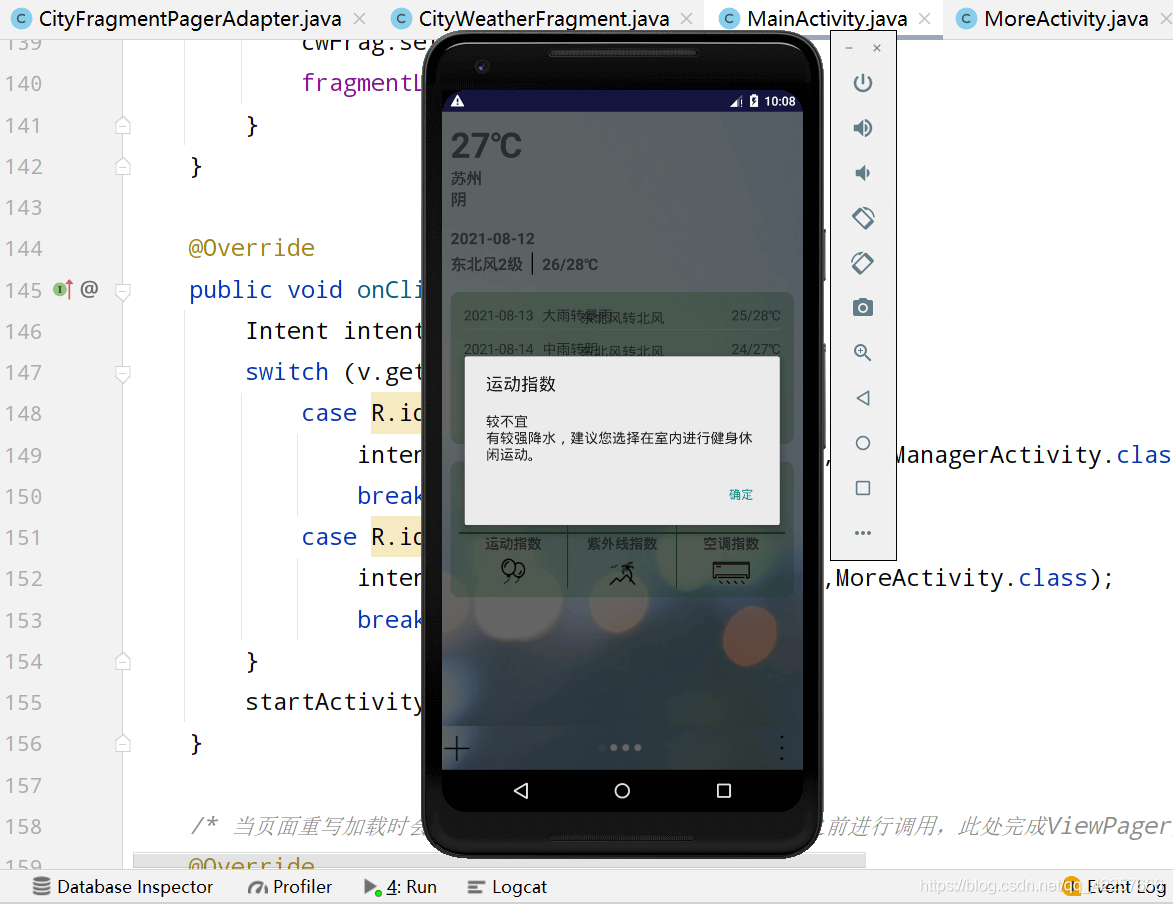
Task: Take a screenshot with the camera icon
Action: 863,307
